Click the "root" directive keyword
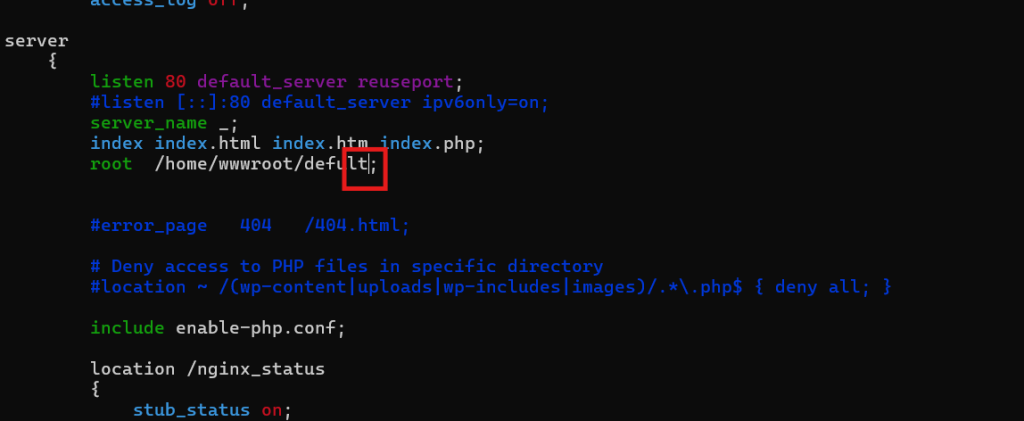 click(111, 165)
